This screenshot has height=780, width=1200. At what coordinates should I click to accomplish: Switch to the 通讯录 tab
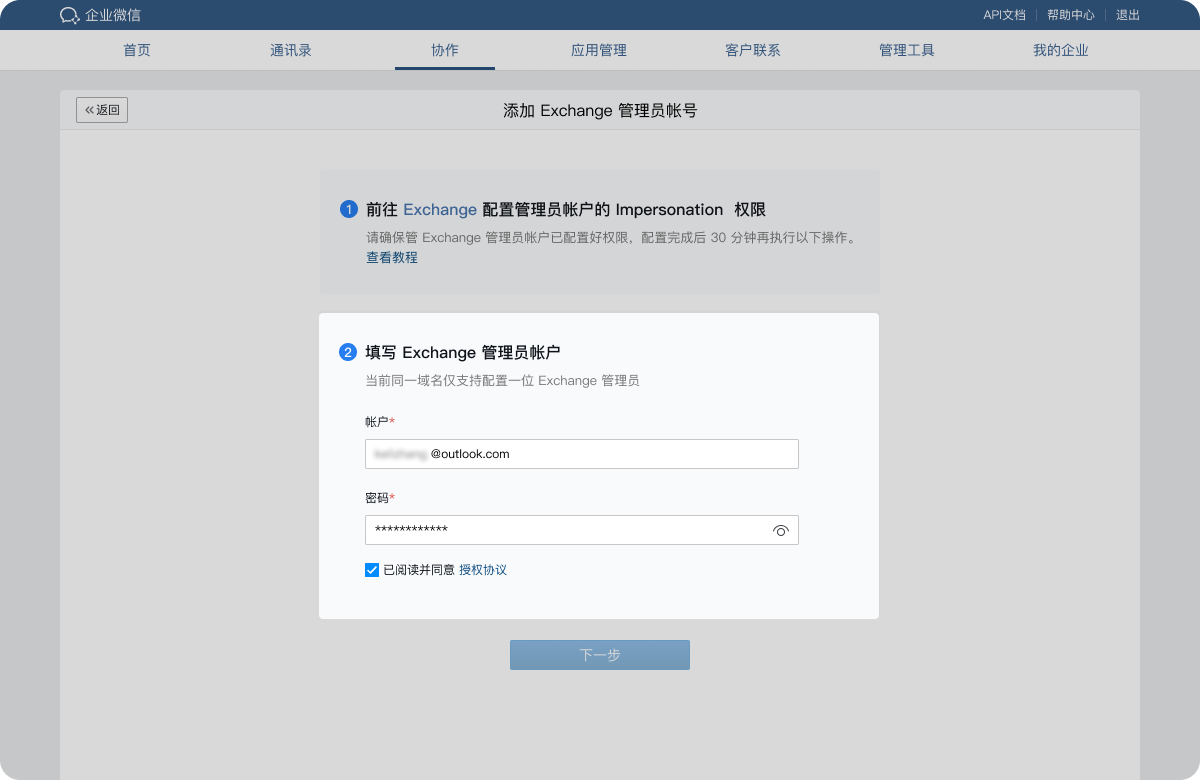(291, 50)
